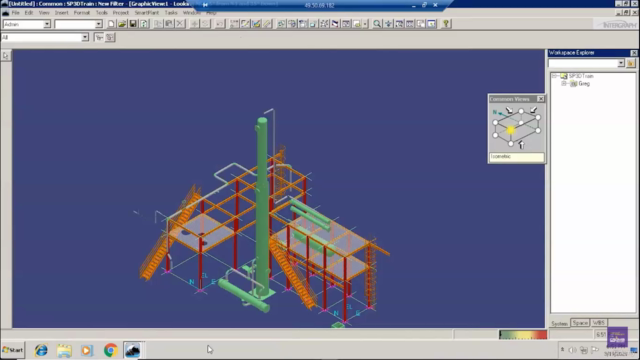Image resolution: width=640 pixels, height=360 pixels.
Task: Click the Isometric view name field
Action: (516, 157)
